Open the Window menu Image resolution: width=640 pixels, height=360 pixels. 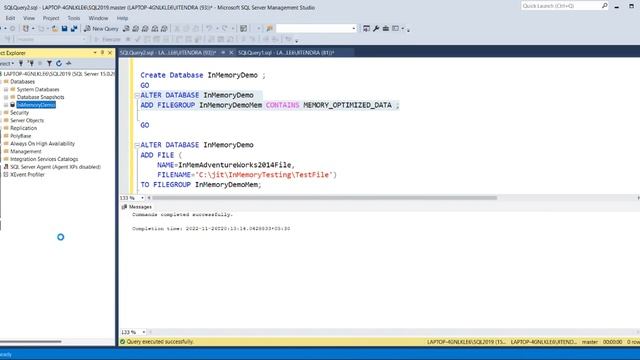click(98, 18)
